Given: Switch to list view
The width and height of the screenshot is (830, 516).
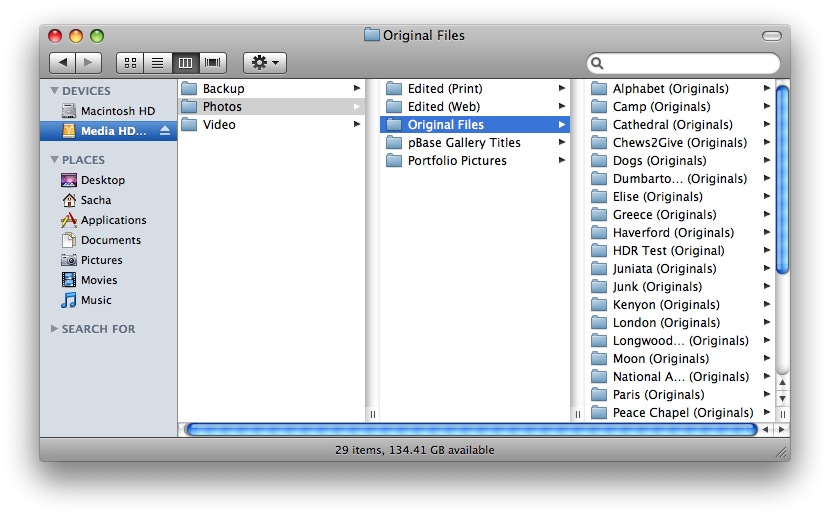Looking at the screenshot, I should click(158, 63).
